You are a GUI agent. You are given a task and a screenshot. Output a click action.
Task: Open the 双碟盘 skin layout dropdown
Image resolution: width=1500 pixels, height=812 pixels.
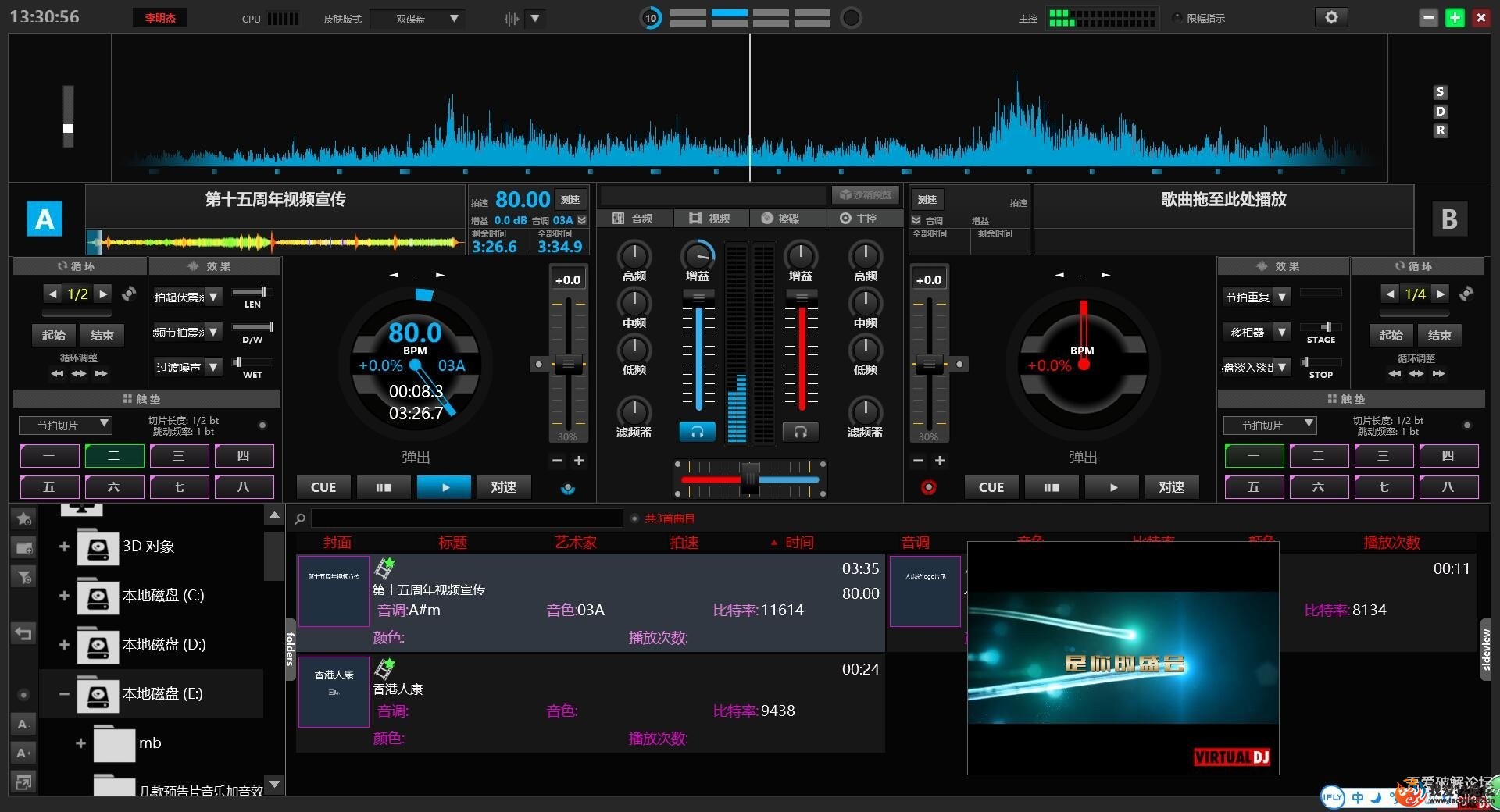tap(418, 19)
